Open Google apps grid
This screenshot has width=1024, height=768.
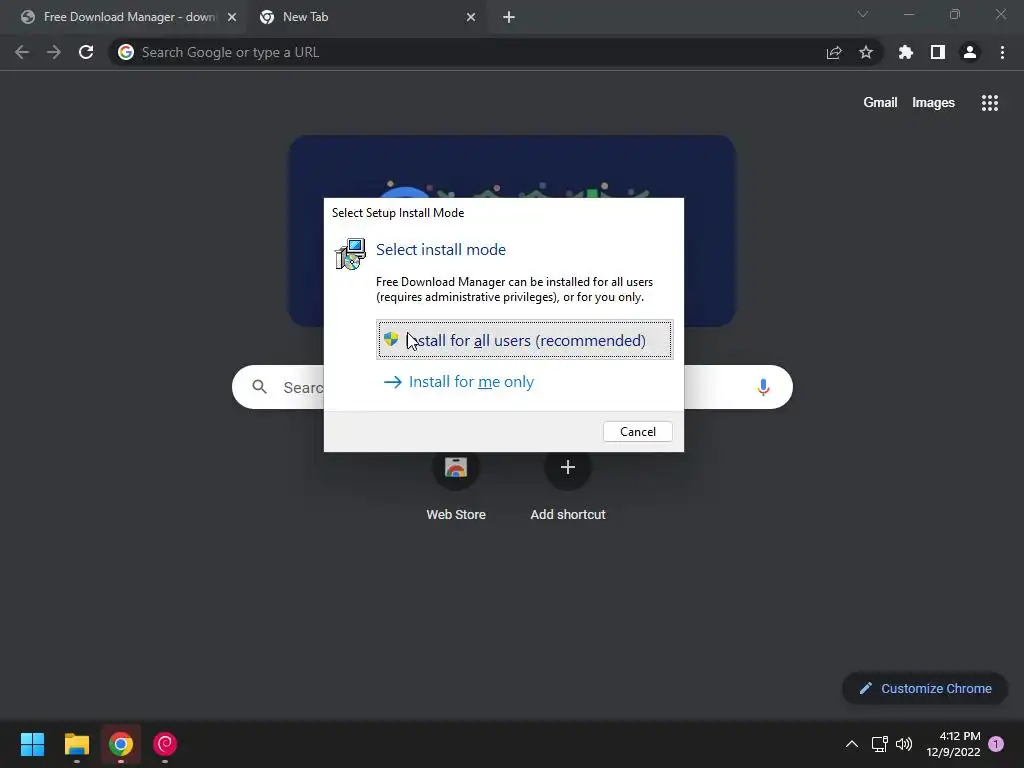coord(990,103)
